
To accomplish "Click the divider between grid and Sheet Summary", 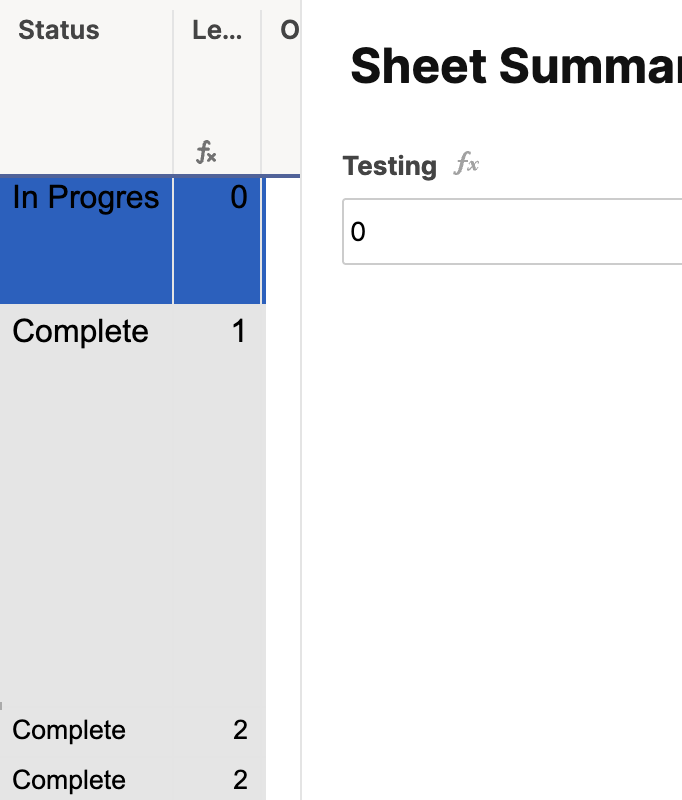I will (301, 400).
